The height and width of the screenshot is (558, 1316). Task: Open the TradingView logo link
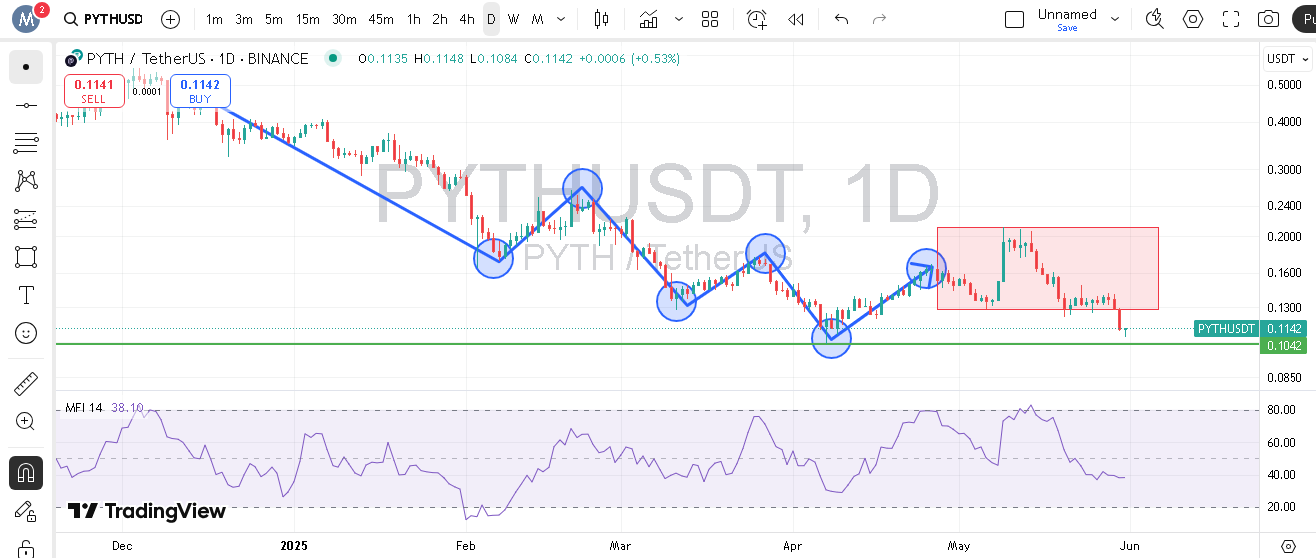[147, 512]
